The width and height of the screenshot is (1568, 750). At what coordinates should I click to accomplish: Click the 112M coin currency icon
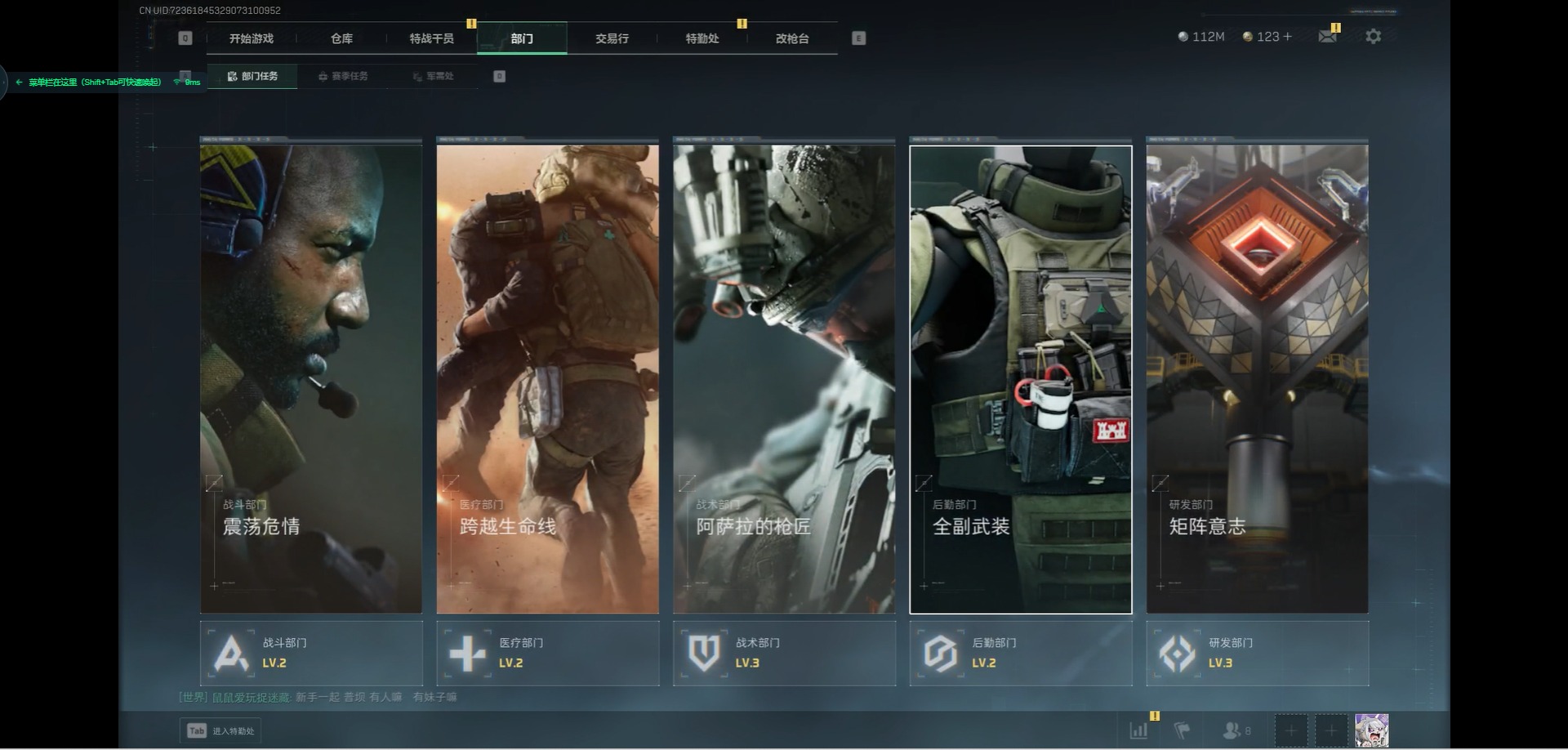click(x=1183, y=37)
